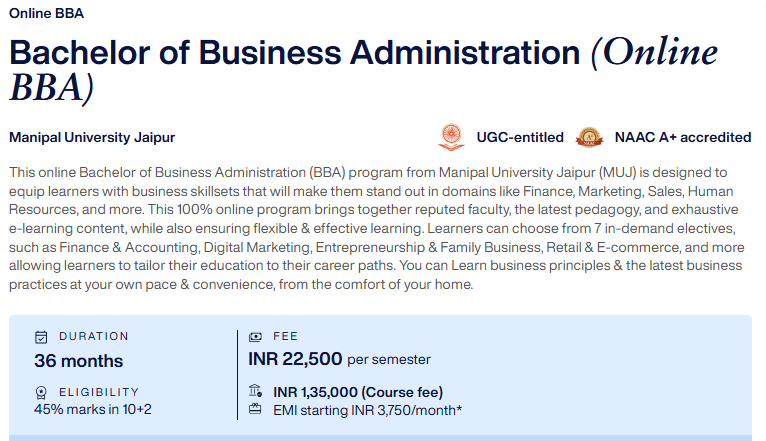Click the NAAC A+ accredited label
Viewport: 766px width, 441px height.
click(x=682, y=137)
